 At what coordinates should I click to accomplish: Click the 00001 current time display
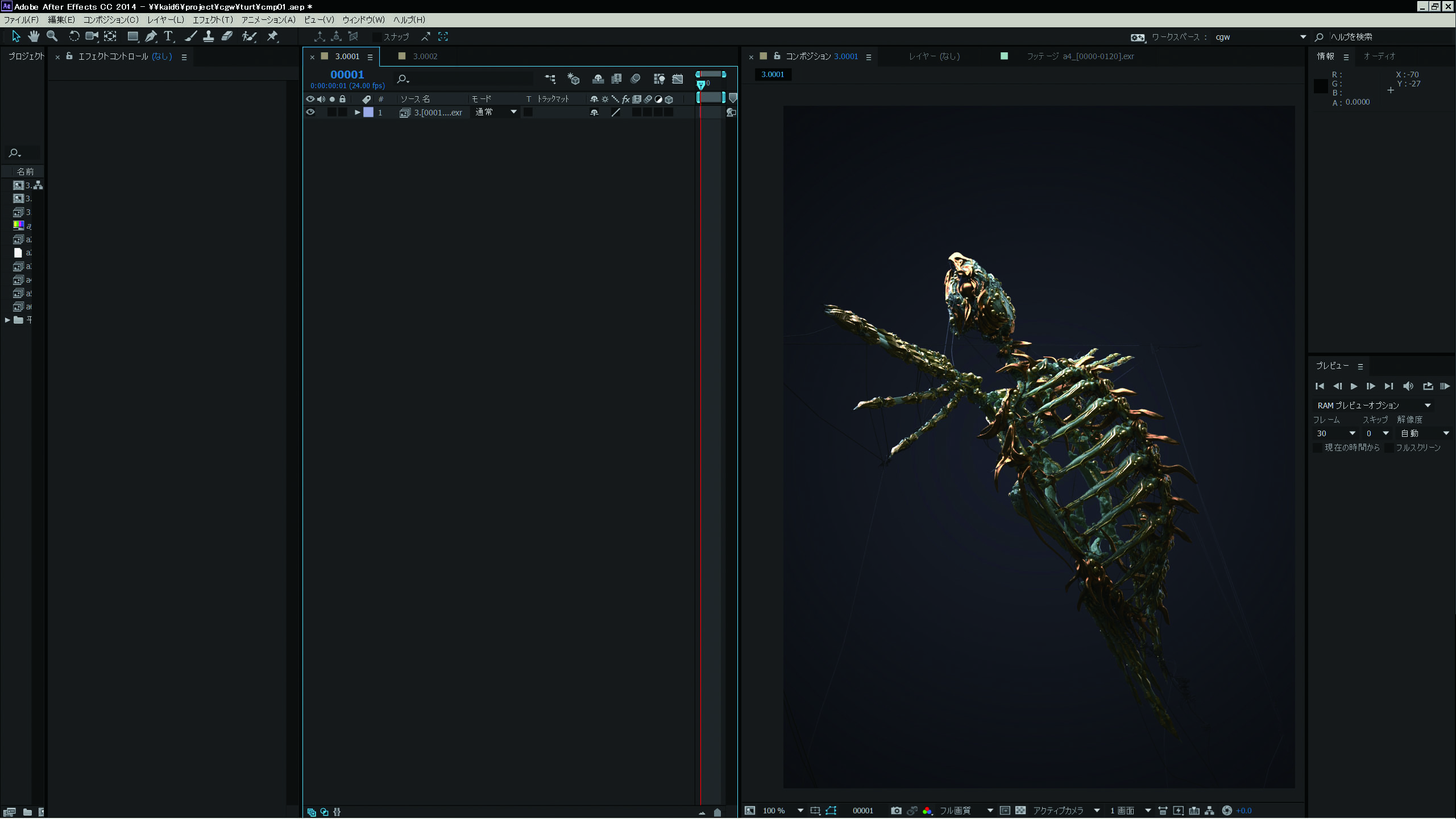pyautogui.click(x=347, y=75)
